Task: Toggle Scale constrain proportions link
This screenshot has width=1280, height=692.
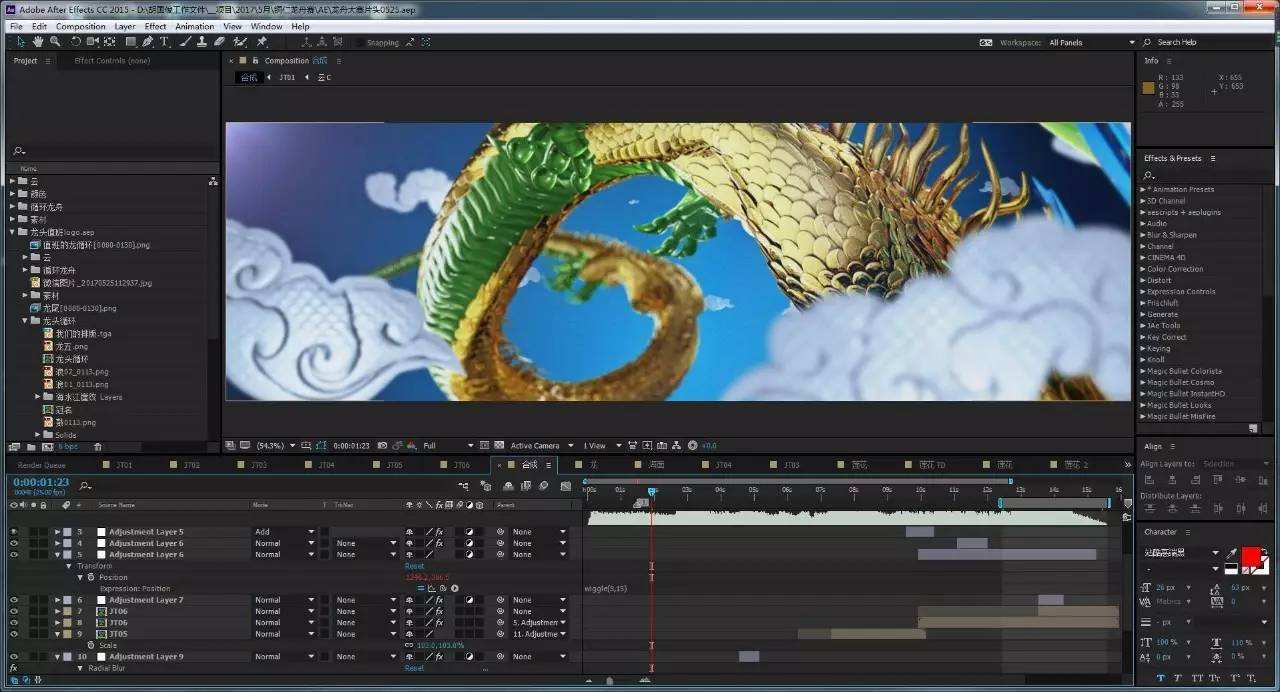Action: click(409, 645)
